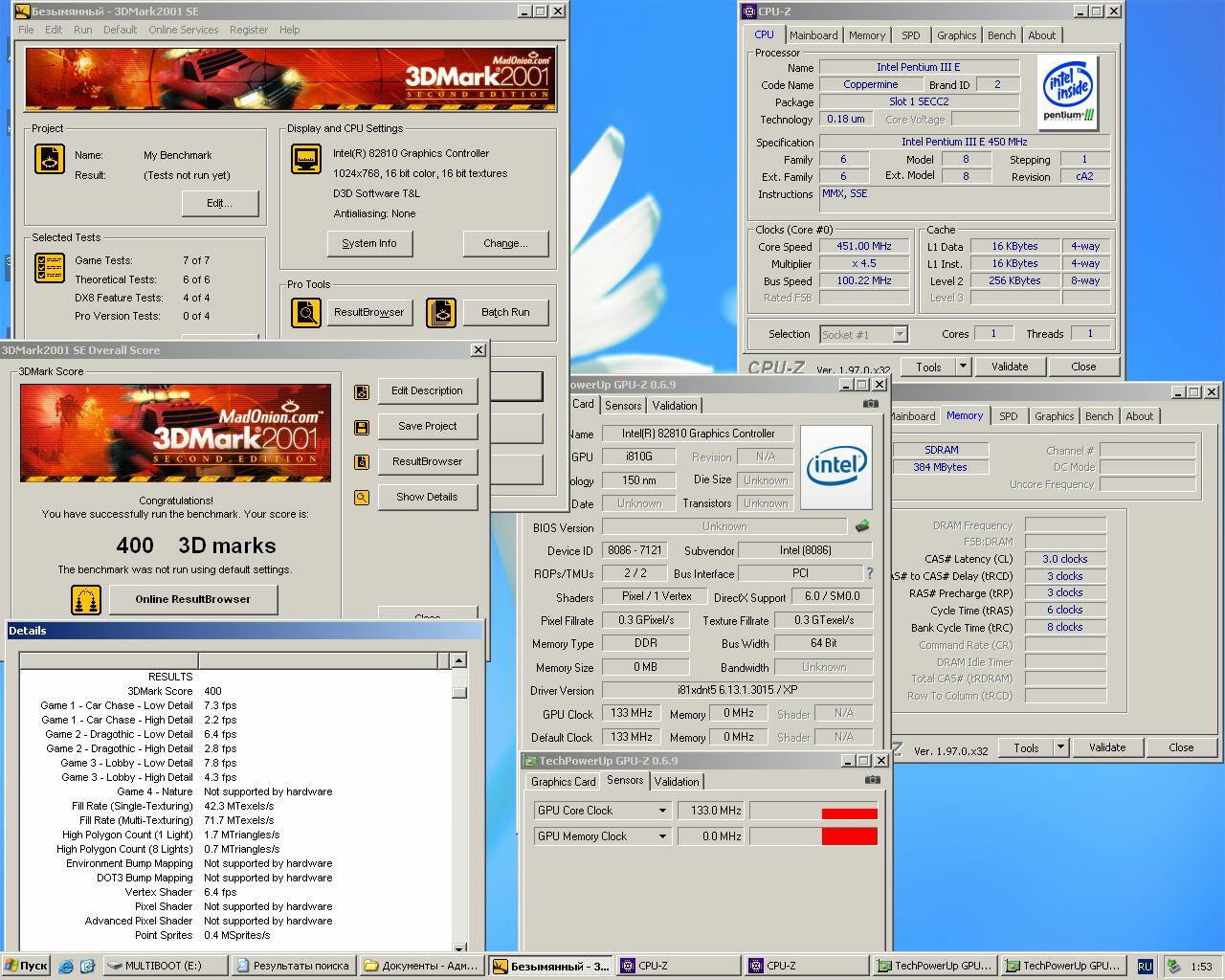Image resolution: width=1225 pixels, height=980 pixels.
Task: Click the system tray shield icon
Action: pyautogui.click(x=1173, y=966)
